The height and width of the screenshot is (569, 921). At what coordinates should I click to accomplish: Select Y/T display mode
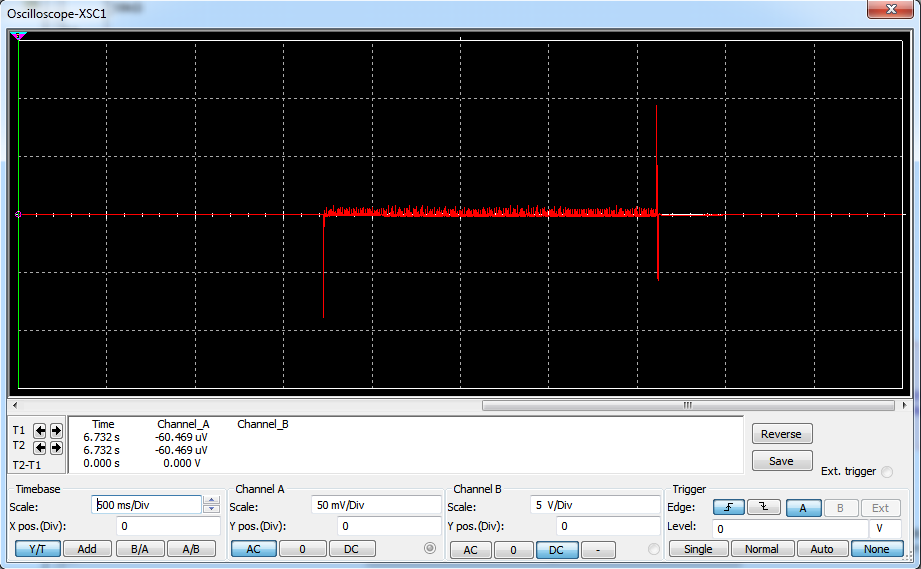[37, 548]
